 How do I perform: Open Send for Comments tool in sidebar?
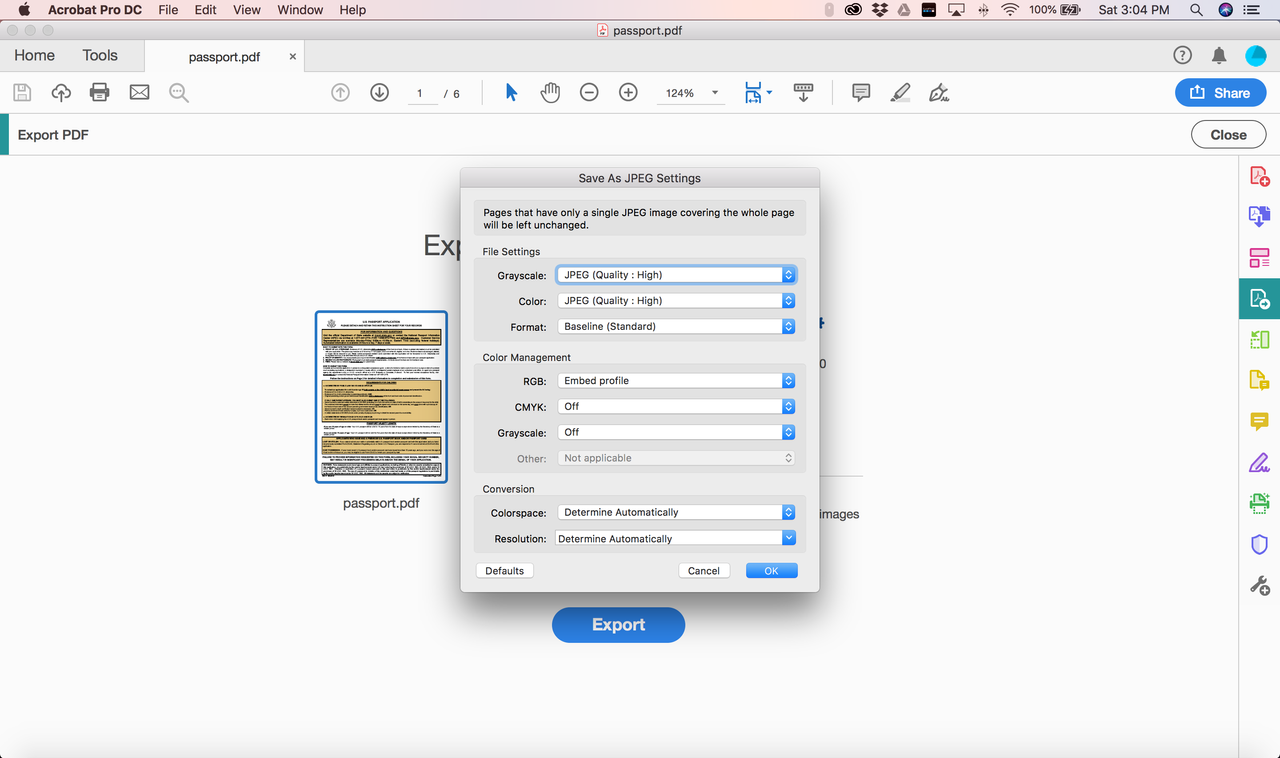[1259, 380]
